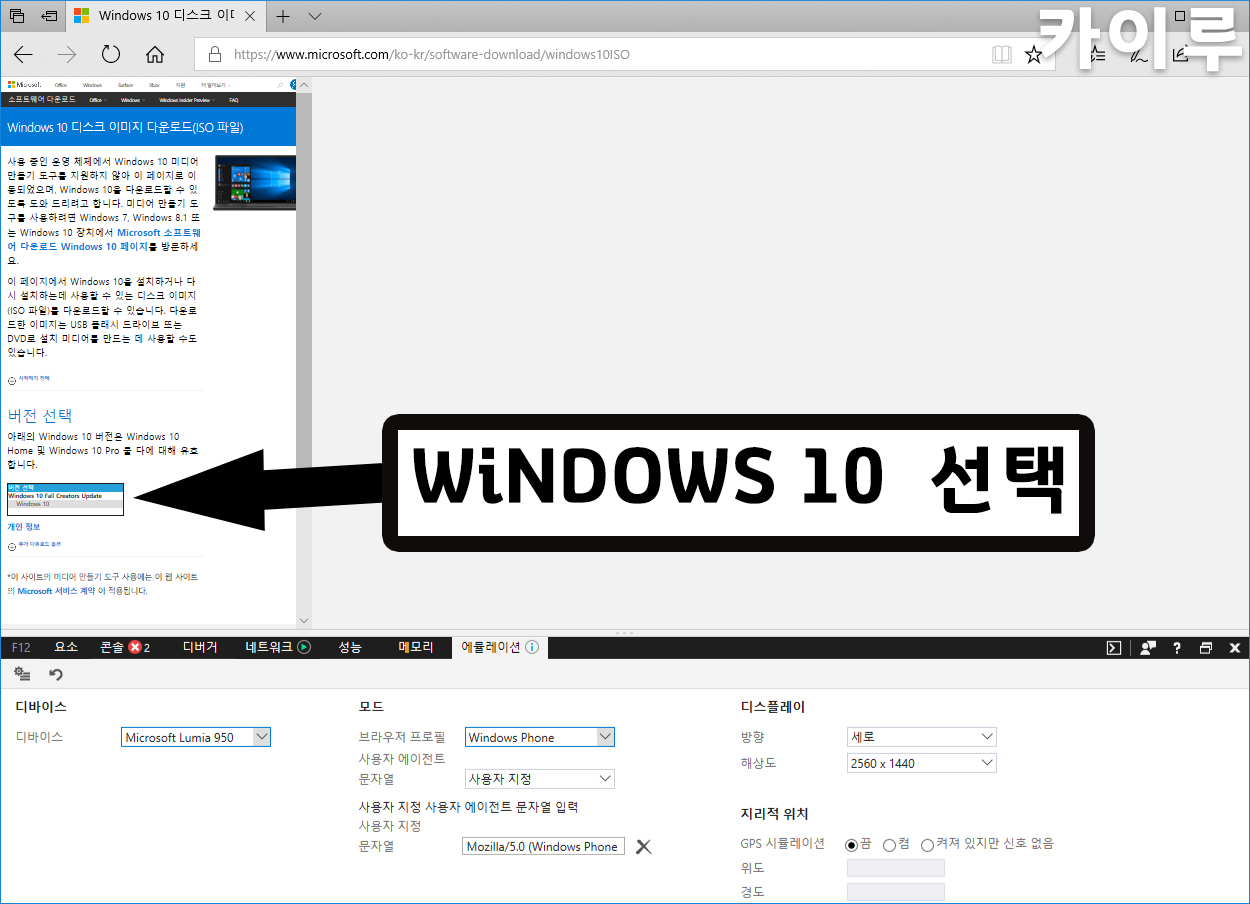
Task: Switch to the 디버거 tab
Action: pos(200,648)
